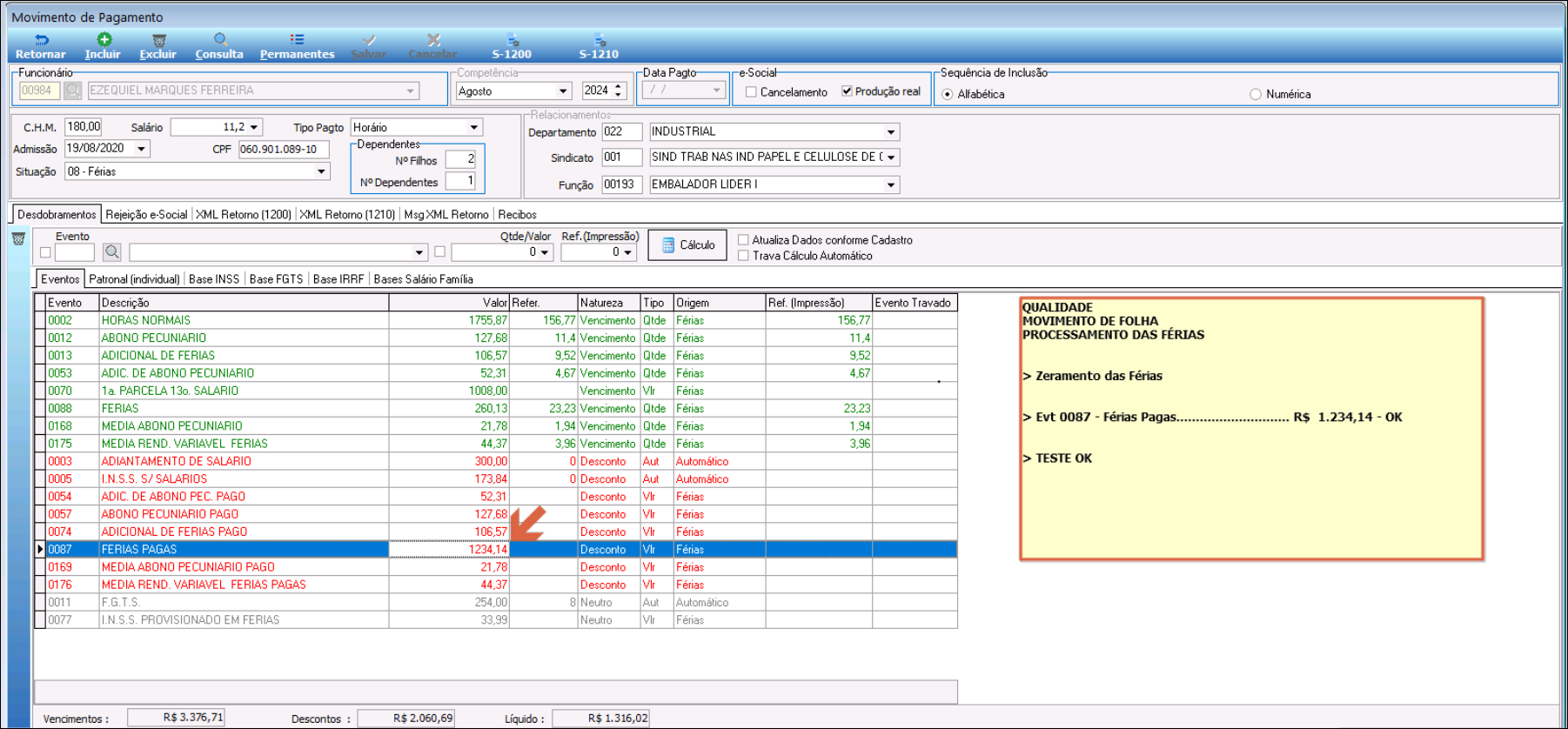Image resolution: width=1568 pixels, height=729 pixels.
Task: Open XML Retorno (1210) tab
Action: [347, 215]
